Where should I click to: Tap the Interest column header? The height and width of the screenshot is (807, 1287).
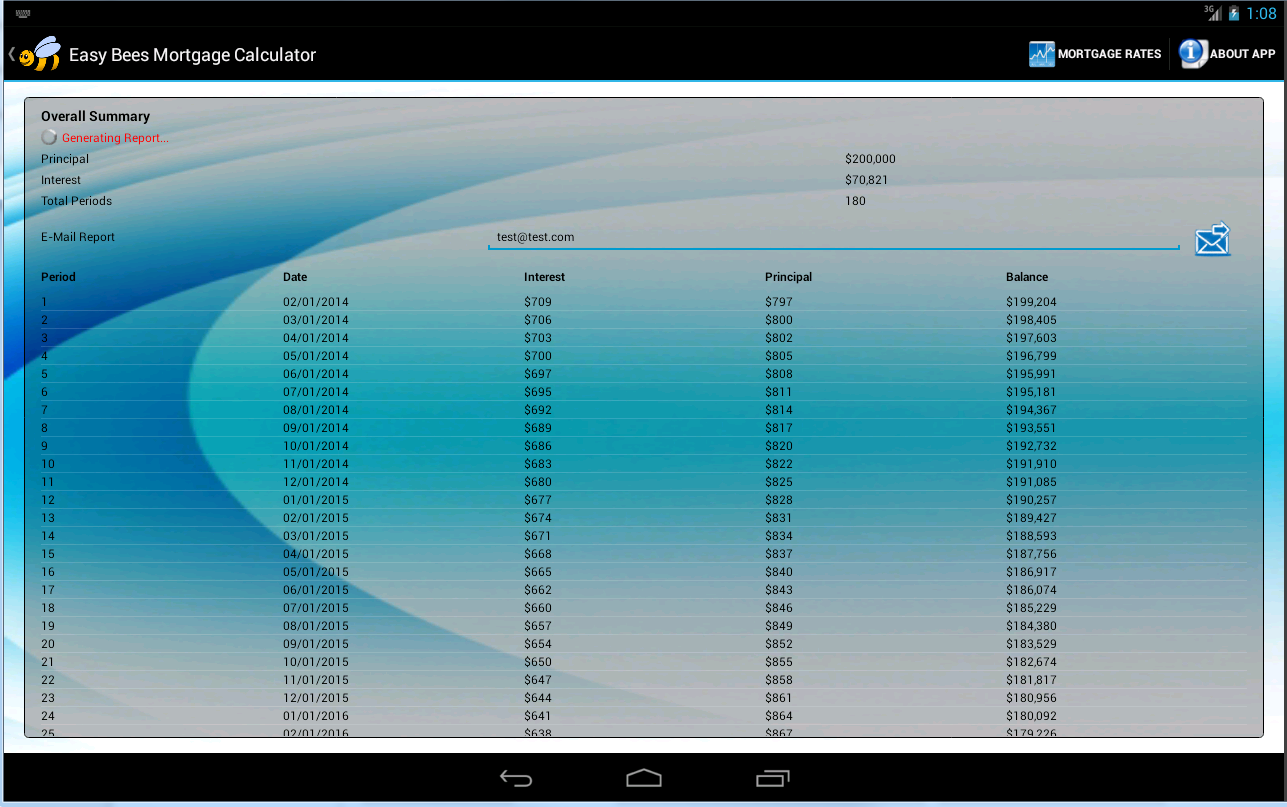pos(544,277)
